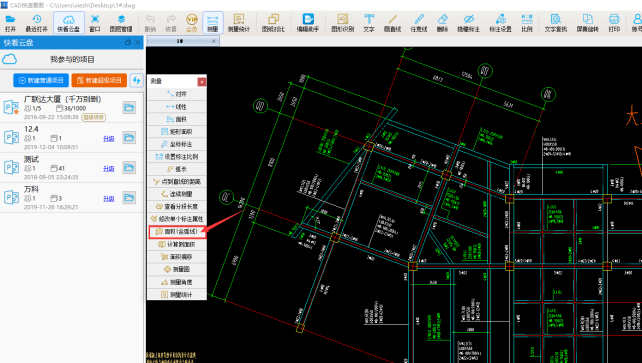Toggle the 测量 measurement panel button
Screen dimensions: 642x363
point(212,23)
